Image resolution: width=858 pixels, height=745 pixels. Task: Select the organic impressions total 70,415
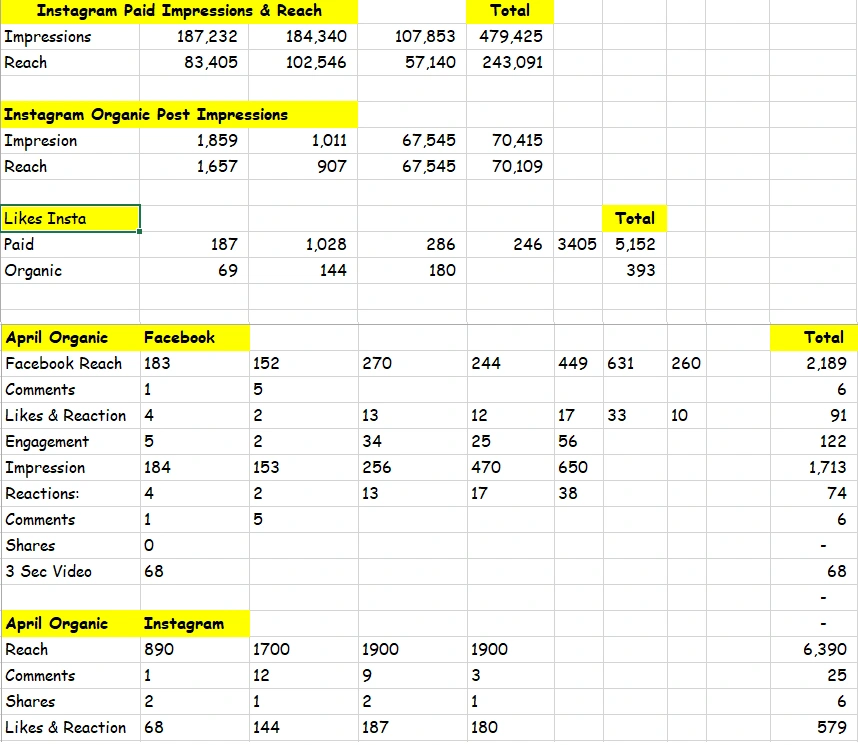[x=510, y=141]
